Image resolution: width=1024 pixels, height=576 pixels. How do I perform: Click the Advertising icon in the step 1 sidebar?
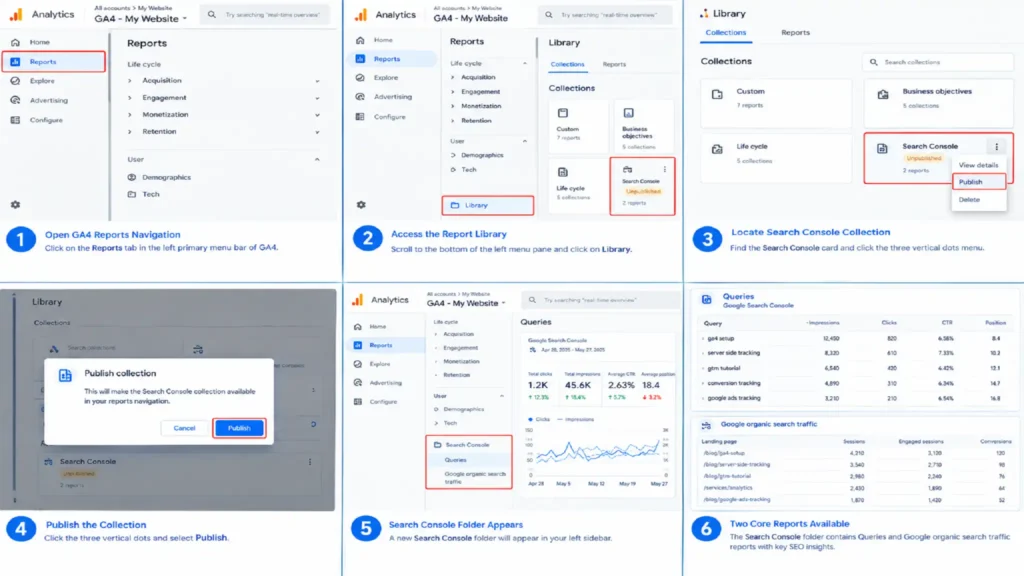15,100
